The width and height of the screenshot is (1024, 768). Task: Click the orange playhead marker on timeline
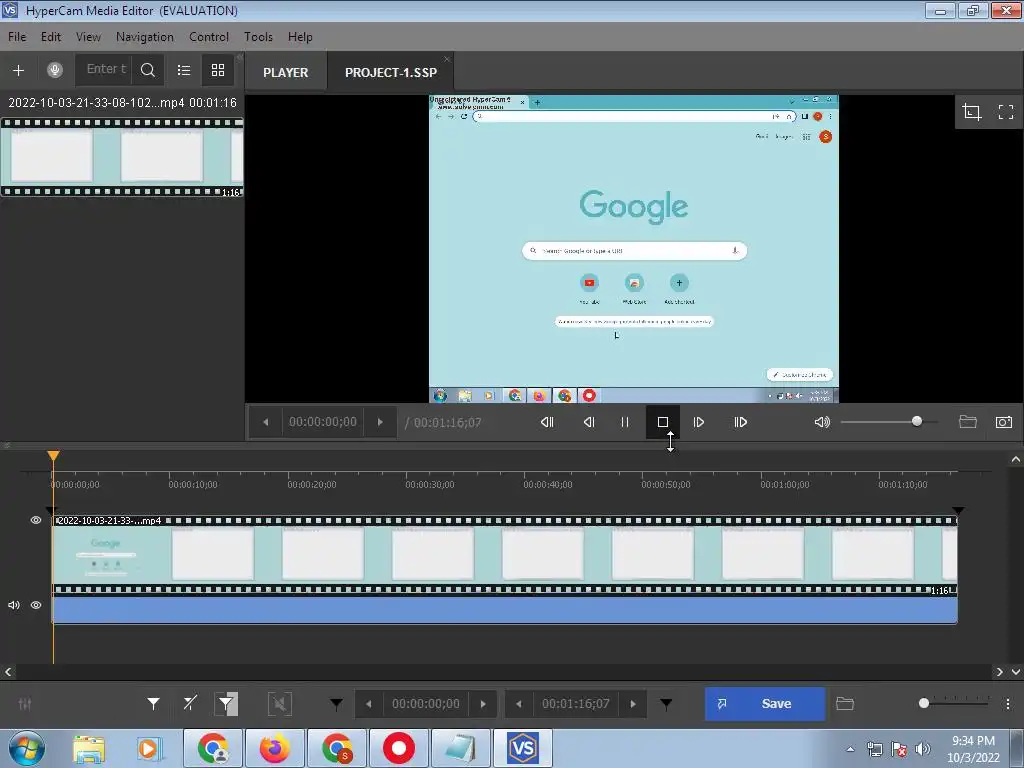point(54,456)
